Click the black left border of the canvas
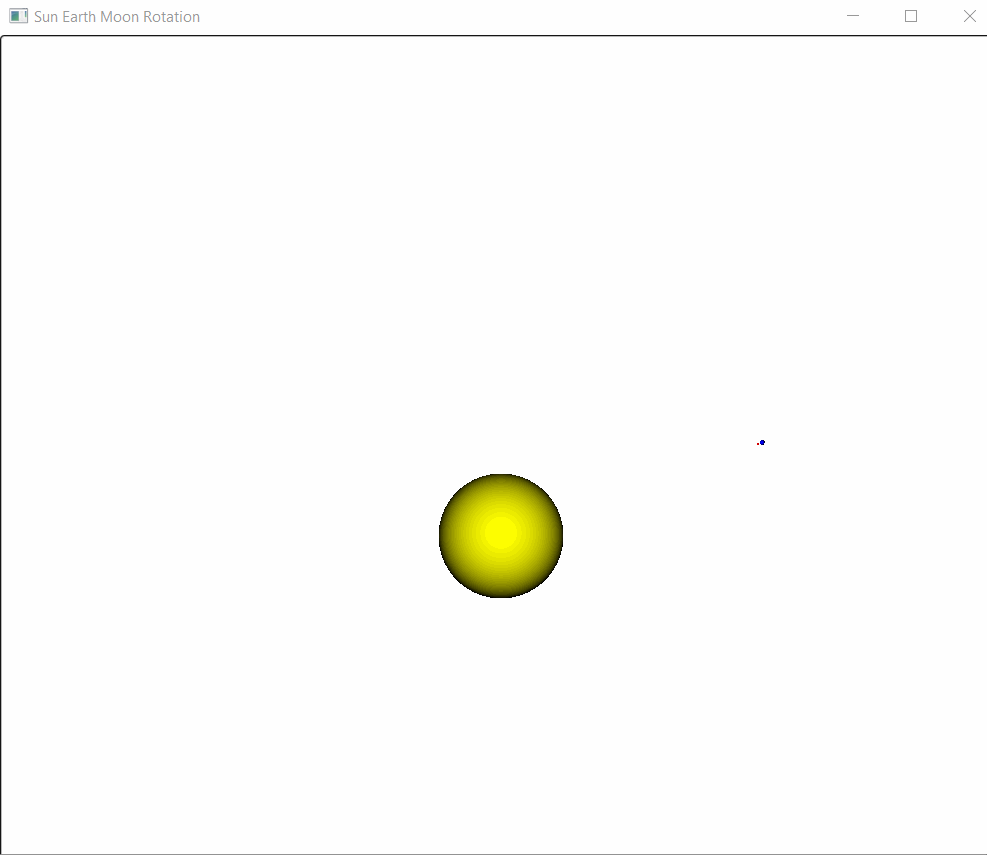 3,440
